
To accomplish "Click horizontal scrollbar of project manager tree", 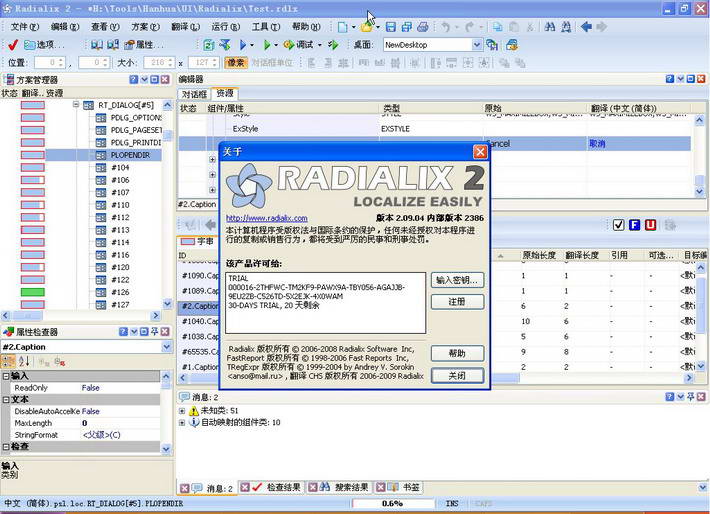I will point(81,315).
